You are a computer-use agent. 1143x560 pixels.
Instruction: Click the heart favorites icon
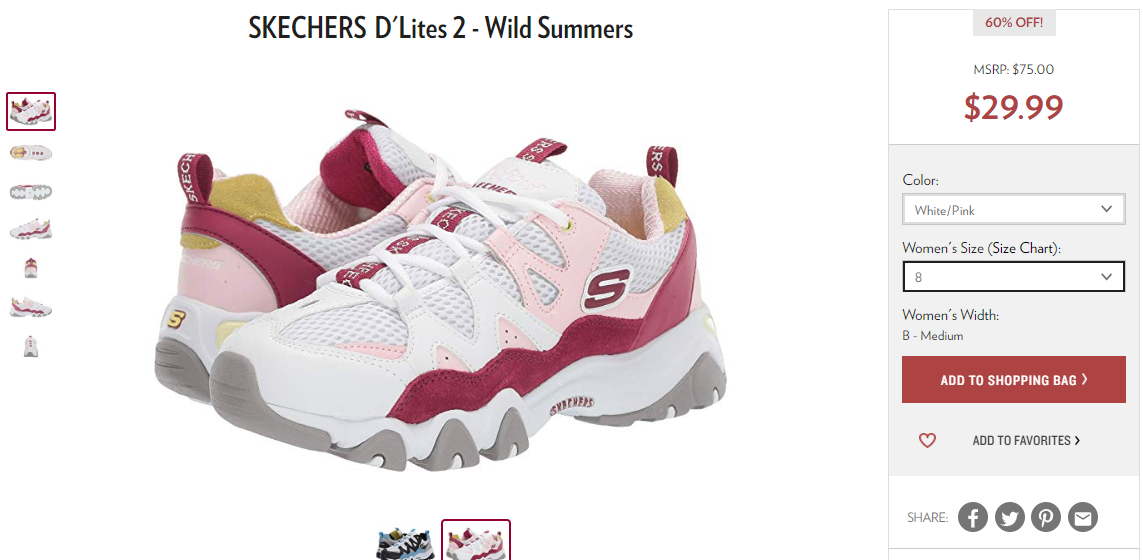pyautogui.click(x=927, y=440)
